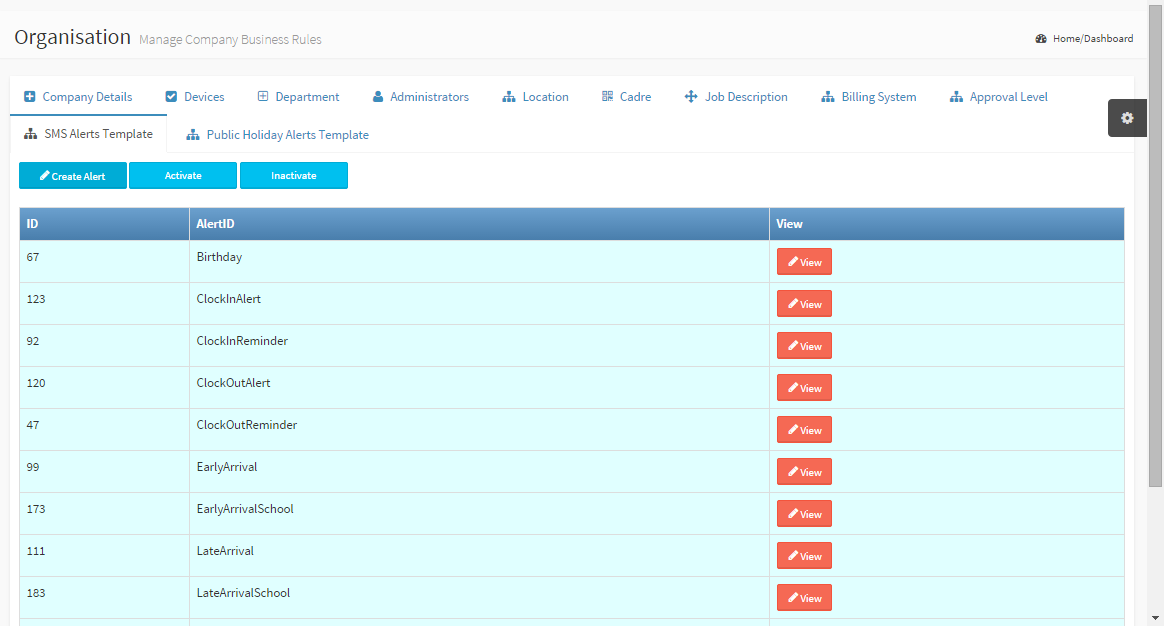The image size is (1164, 626).
Task: Open Public Holiday Alerts Template tab
Action: tap(287, 135)
